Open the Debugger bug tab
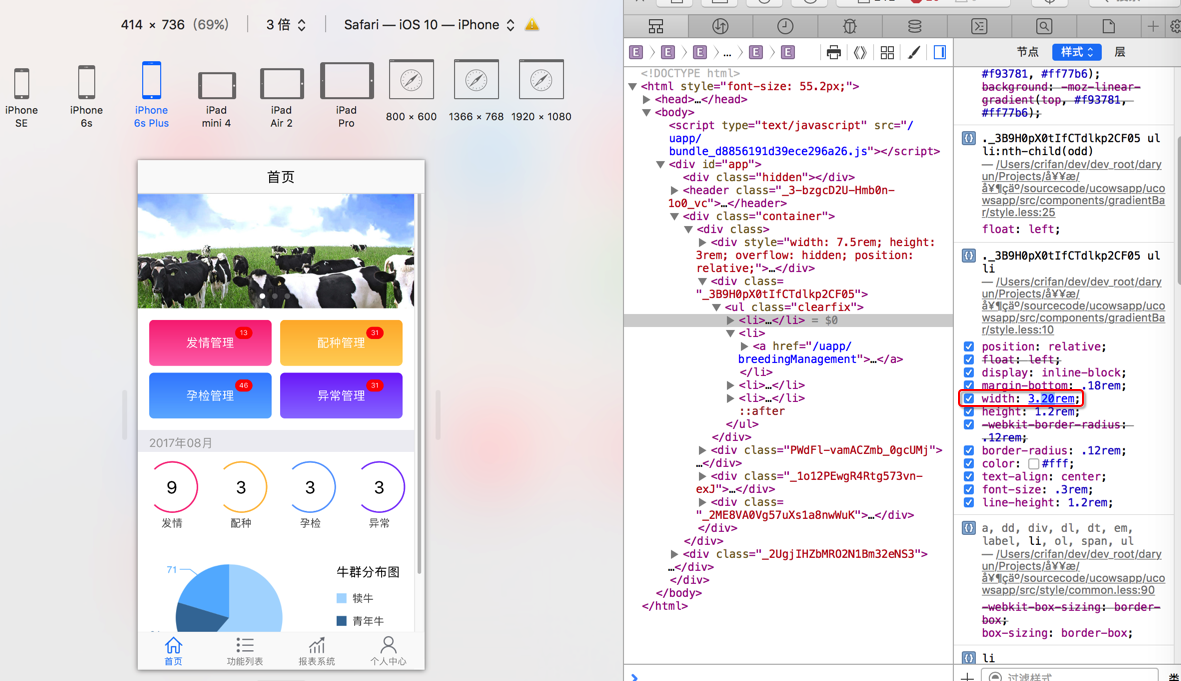This screenshot has width=1181, height=681. click(x=850, y=26)
